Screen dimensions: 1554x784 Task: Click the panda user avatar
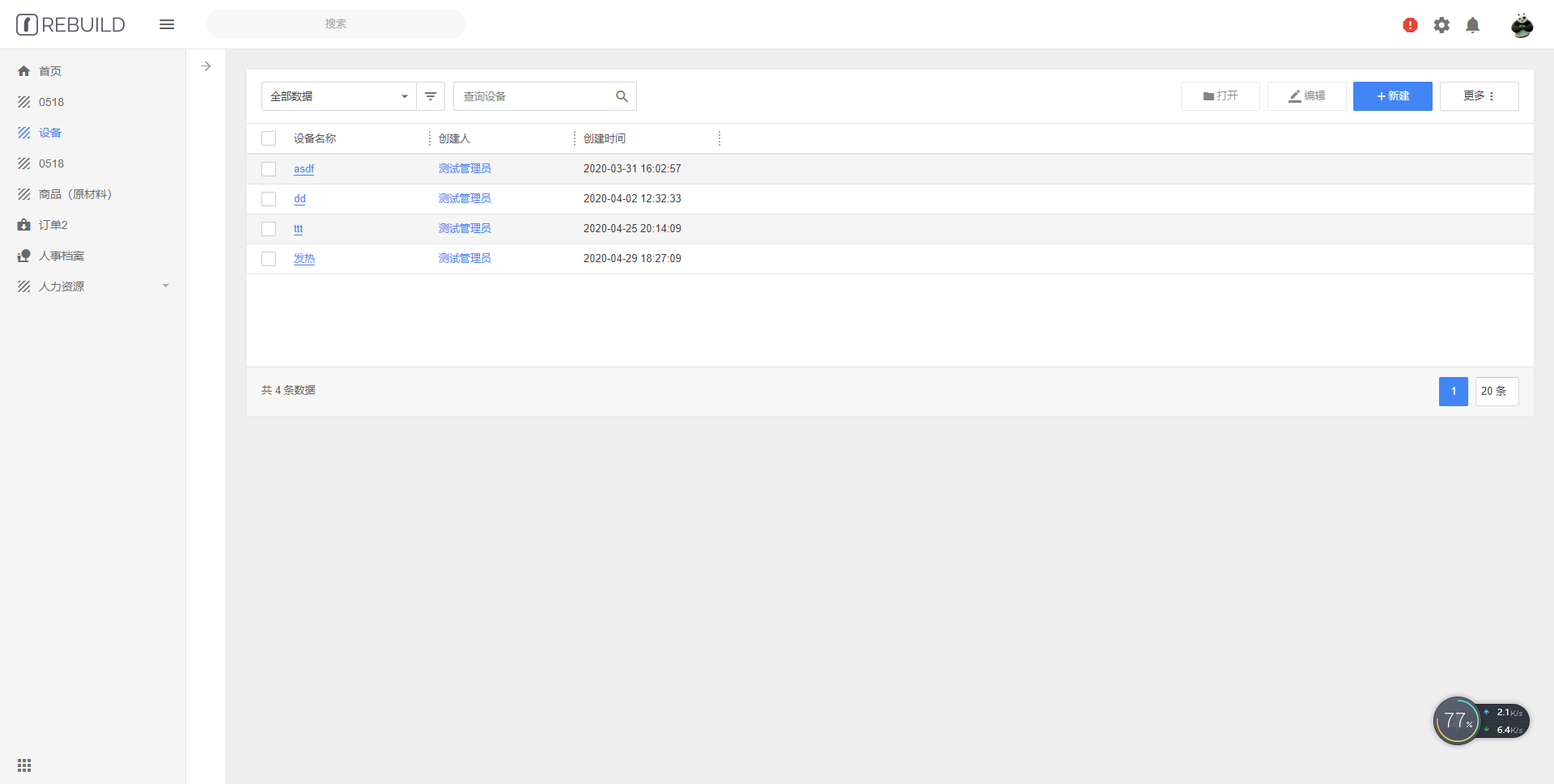pyautogui.click(x=1522, y=25)
